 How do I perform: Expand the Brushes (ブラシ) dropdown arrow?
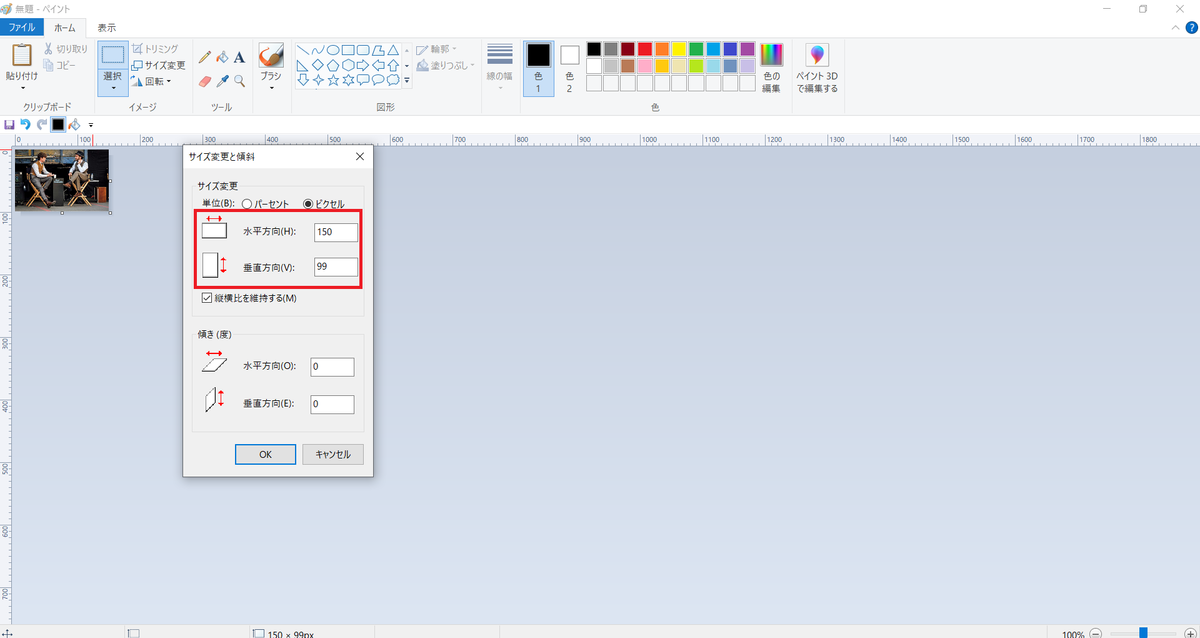click(270, 87)
